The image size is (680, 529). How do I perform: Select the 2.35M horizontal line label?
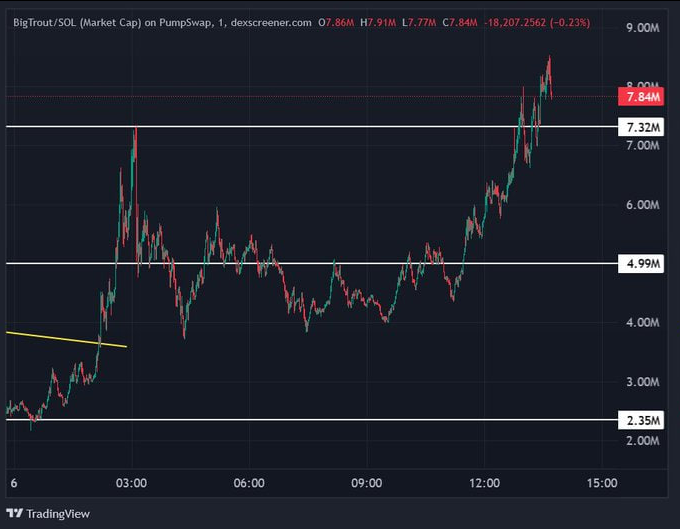coord(641,420)
